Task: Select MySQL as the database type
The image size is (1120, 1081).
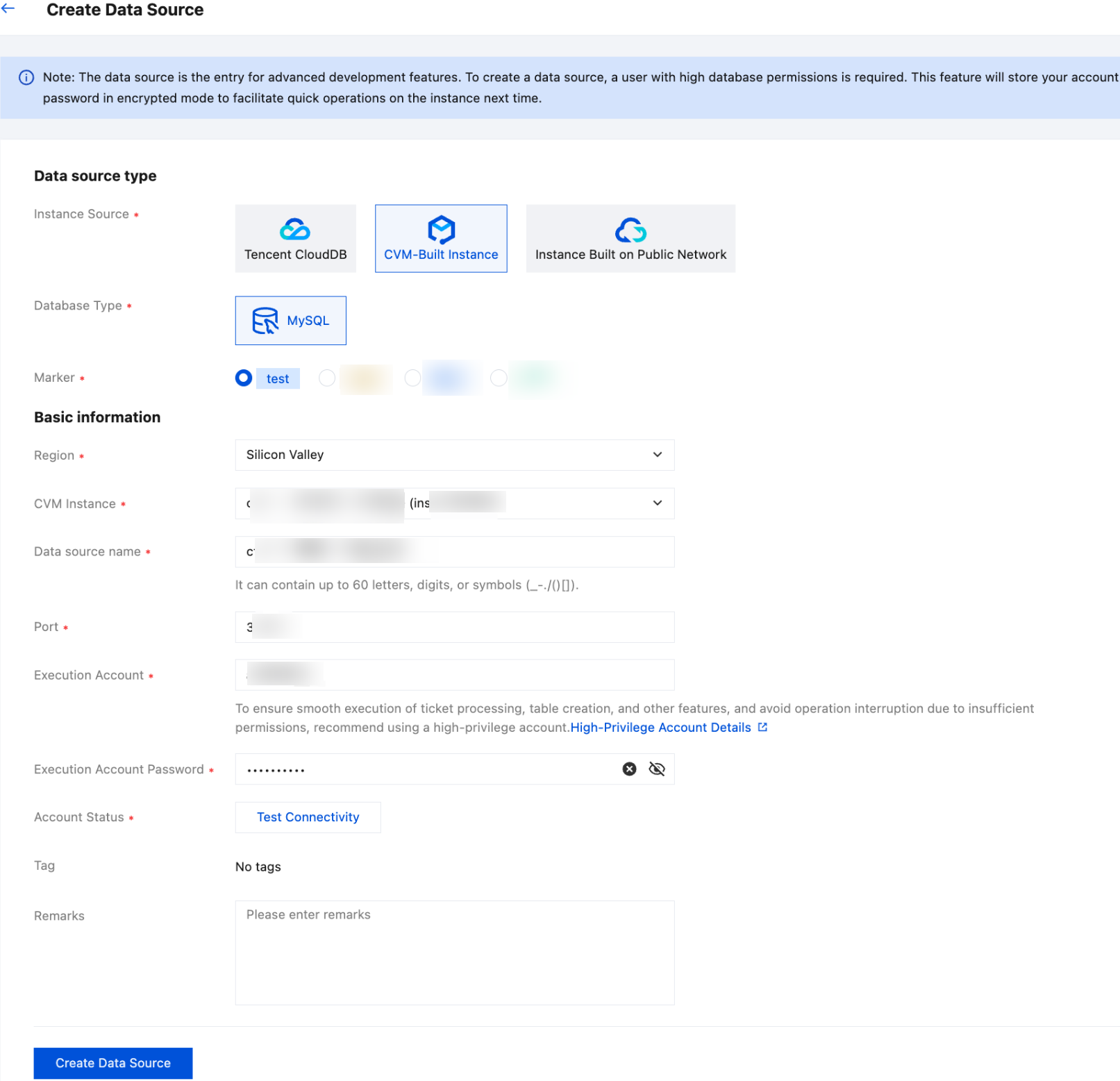Action: [x=291, y=321]
